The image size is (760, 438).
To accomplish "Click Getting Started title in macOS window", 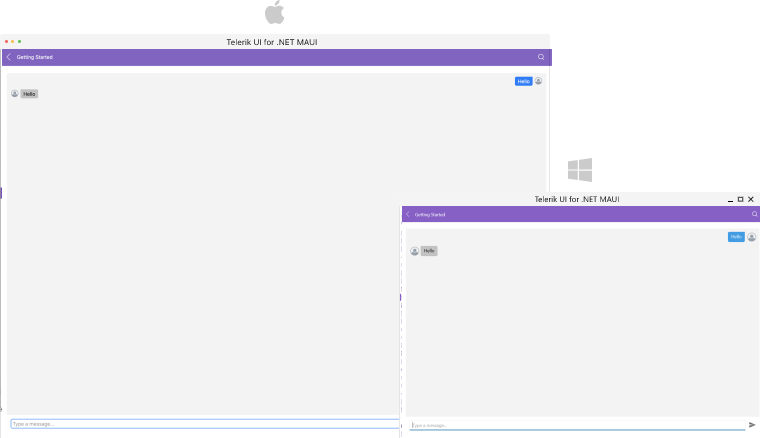I will pyautogui.click(x=35, y=57).
